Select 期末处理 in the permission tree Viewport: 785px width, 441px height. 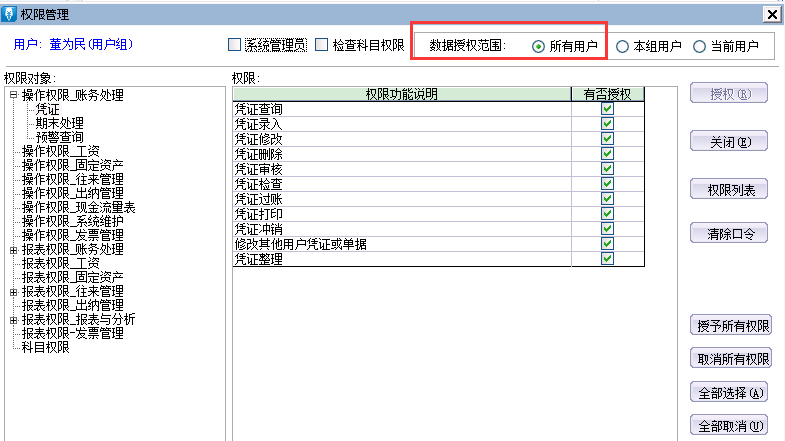tap(60, 123)
